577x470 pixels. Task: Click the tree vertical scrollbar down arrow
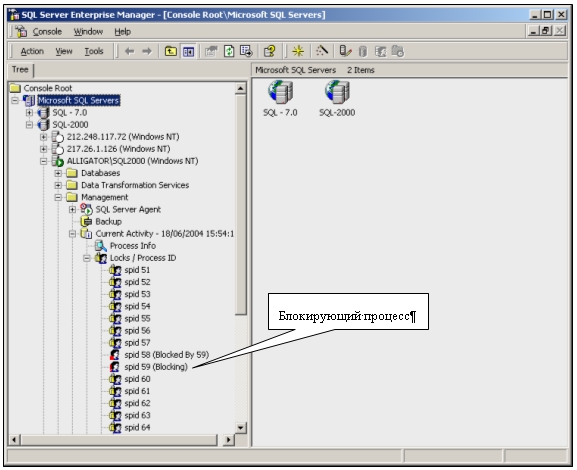241,428
